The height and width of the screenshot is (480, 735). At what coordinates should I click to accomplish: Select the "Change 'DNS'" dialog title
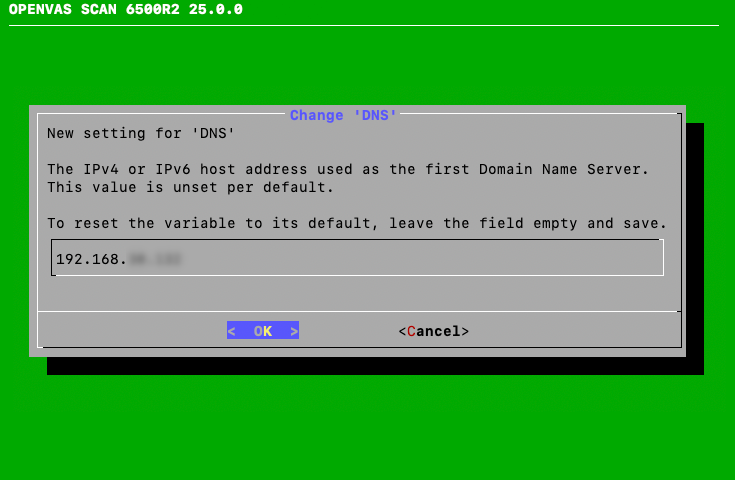(x=343, y=115)
